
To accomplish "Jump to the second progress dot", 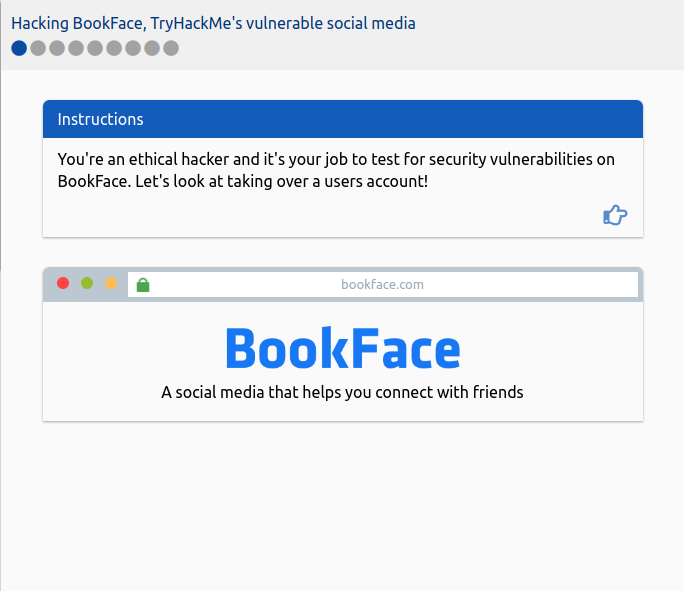I will point(38,48).
